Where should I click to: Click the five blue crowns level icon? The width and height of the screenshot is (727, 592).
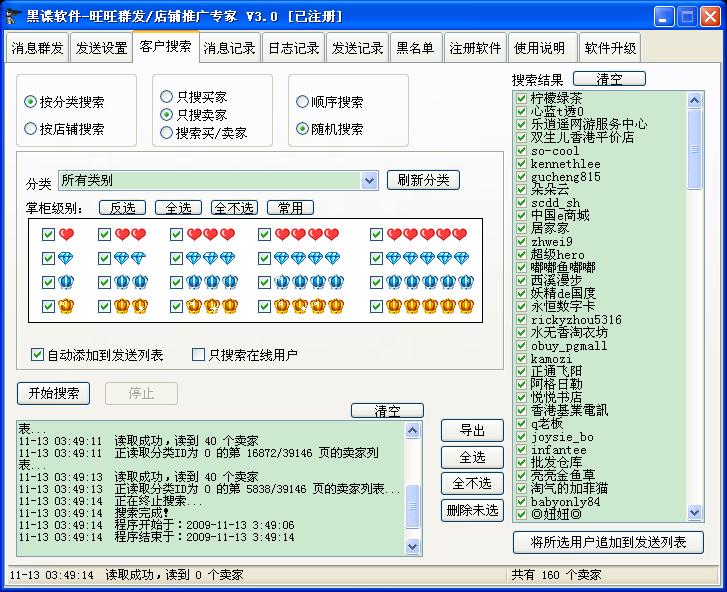coord(430,282)
